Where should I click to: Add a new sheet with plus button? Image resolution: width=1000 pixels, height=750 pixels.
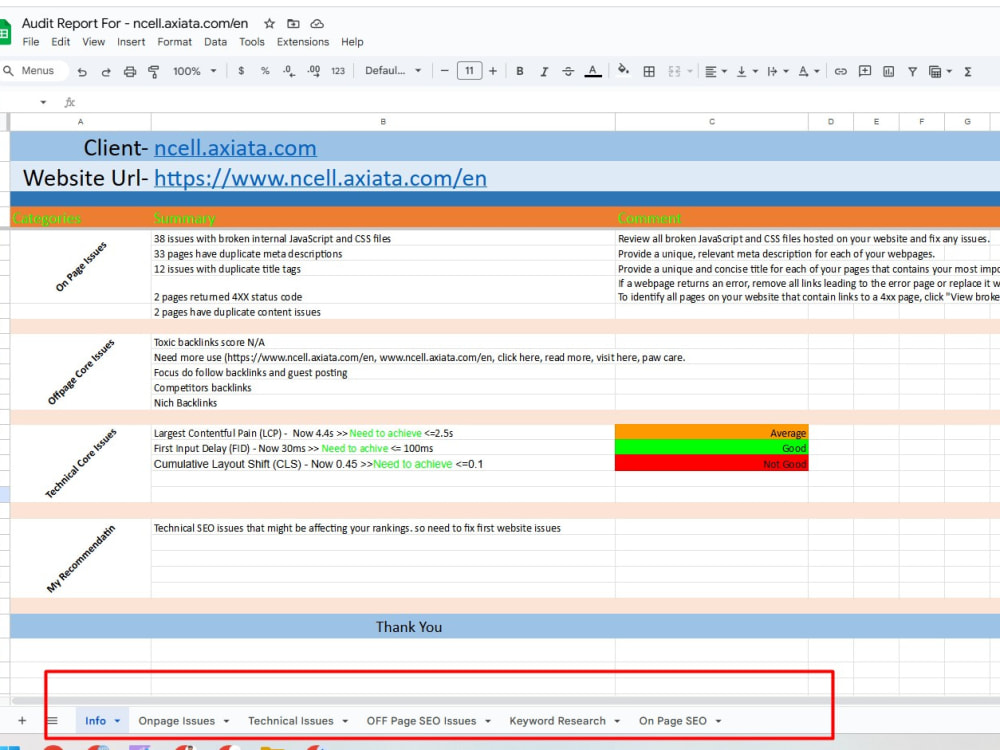[22, 721]
